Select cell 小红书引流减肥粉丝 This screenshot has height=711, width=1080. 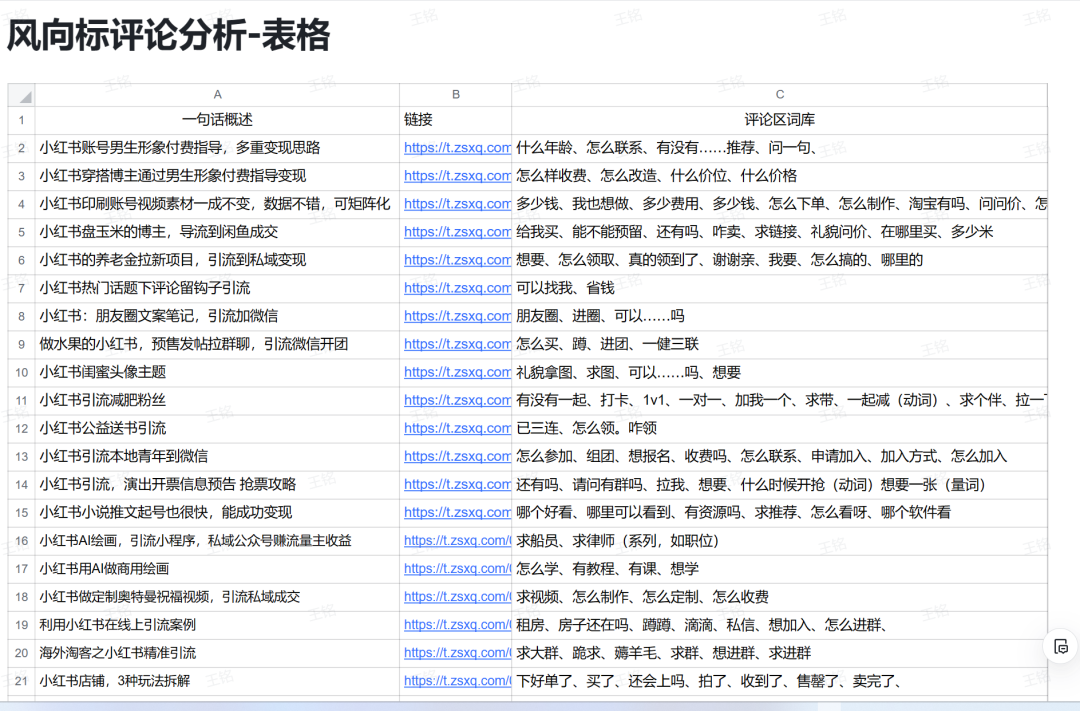217,400
